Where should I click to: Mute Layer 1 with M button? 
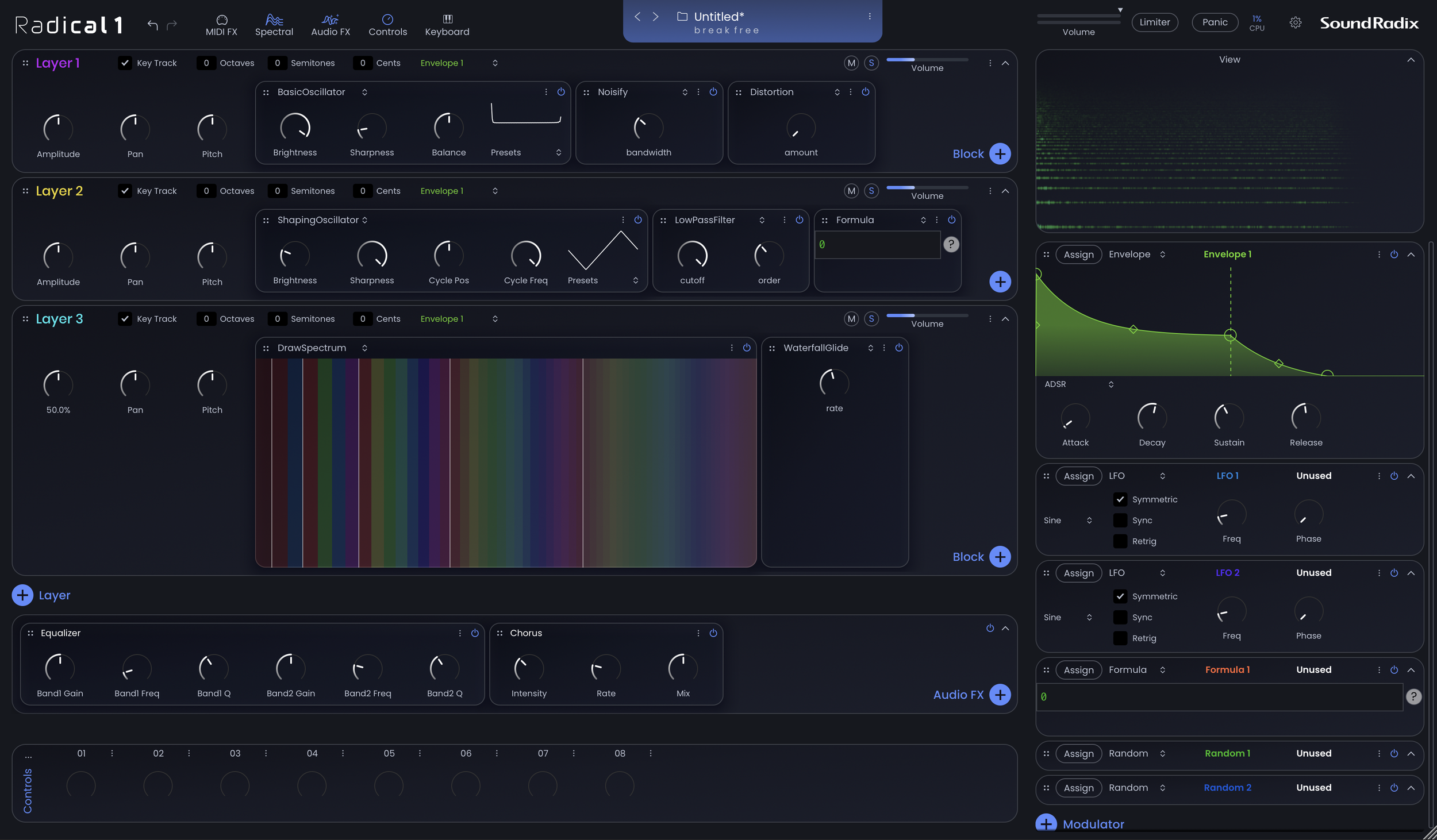point(851,63)
